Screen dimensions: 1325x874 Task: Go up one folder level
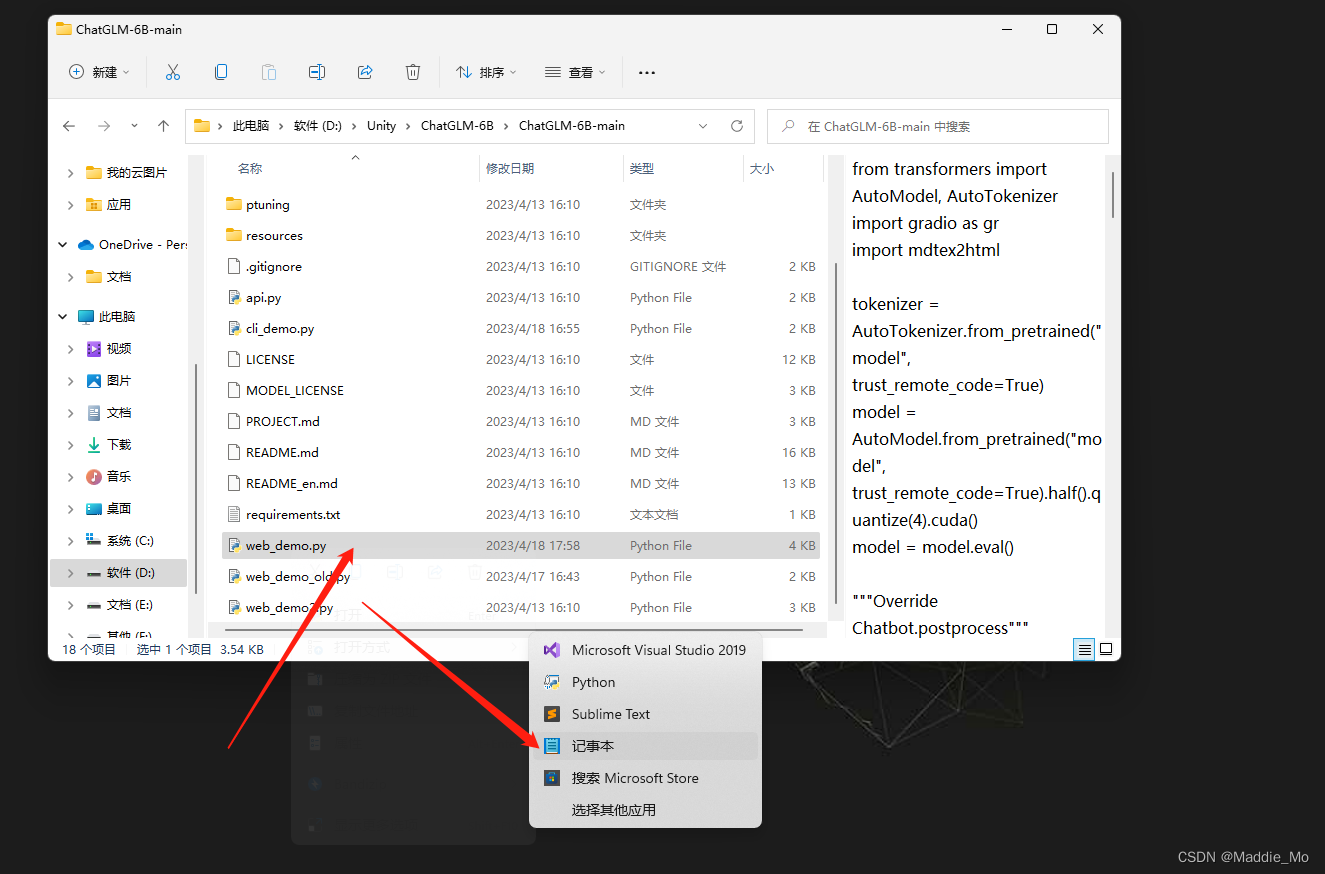pyautogui.click(x=164, y=126)
